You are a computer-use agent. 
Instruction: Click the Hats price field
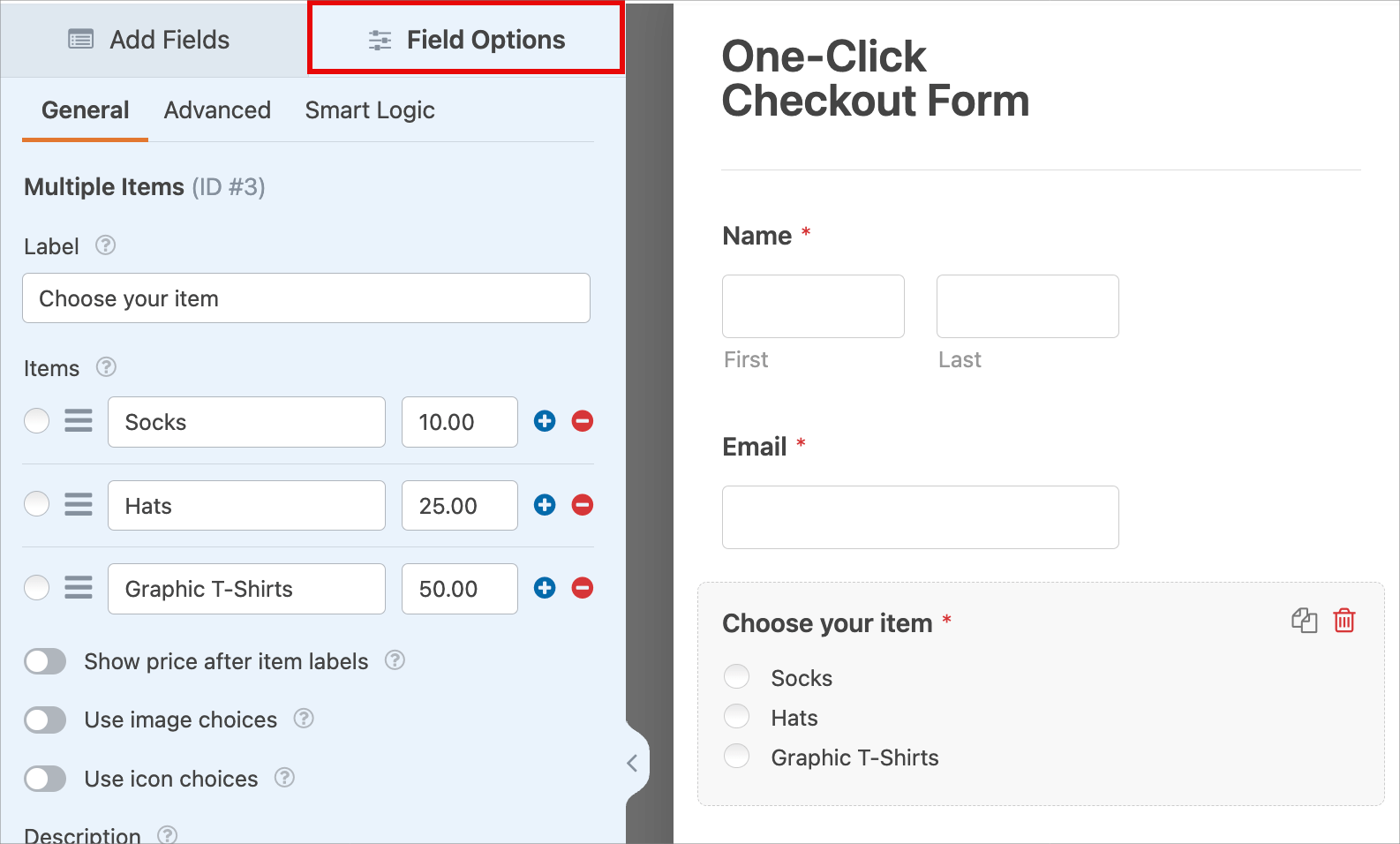click(459, 505)
